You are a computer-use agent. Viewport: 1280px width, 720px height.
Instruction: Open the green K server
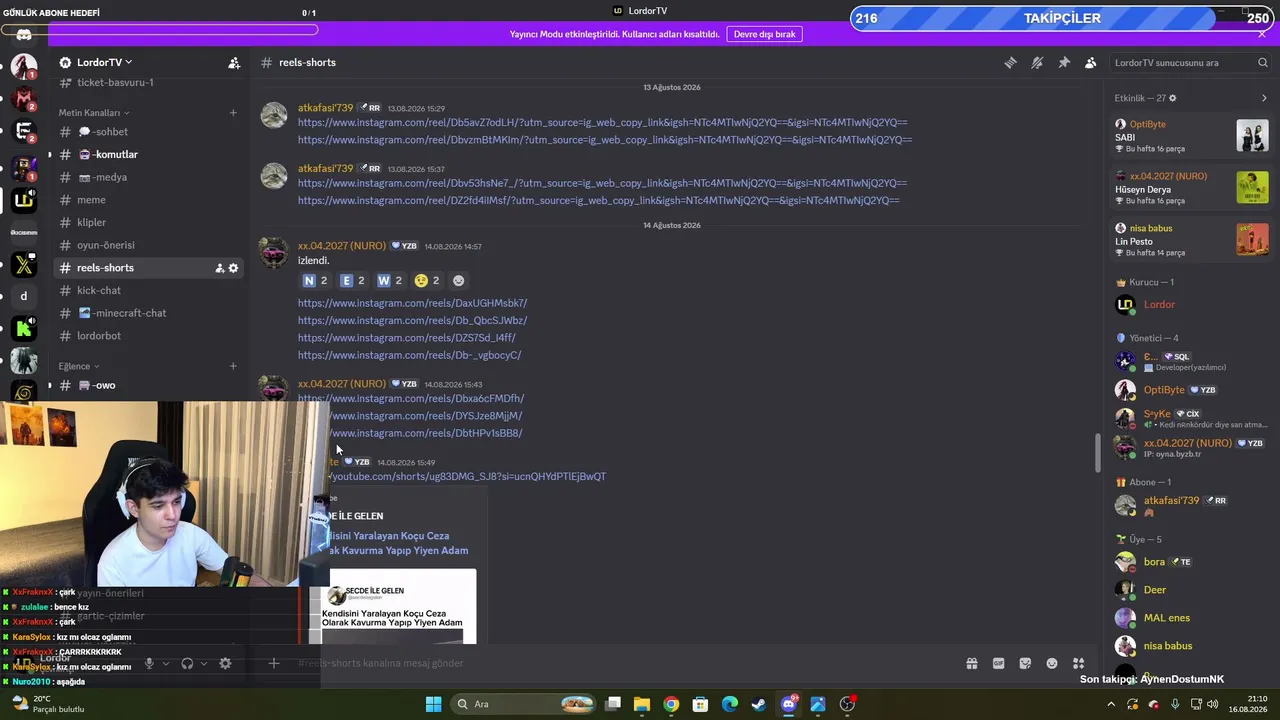point(24,328)
